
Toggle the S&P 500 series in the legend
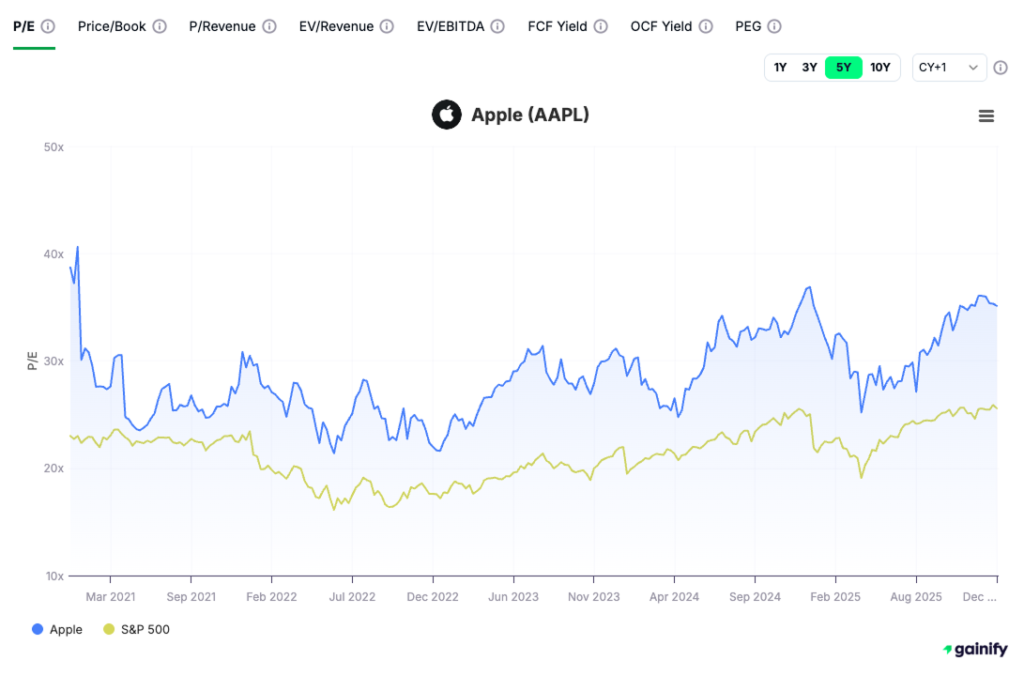click(x=136, y=629)
